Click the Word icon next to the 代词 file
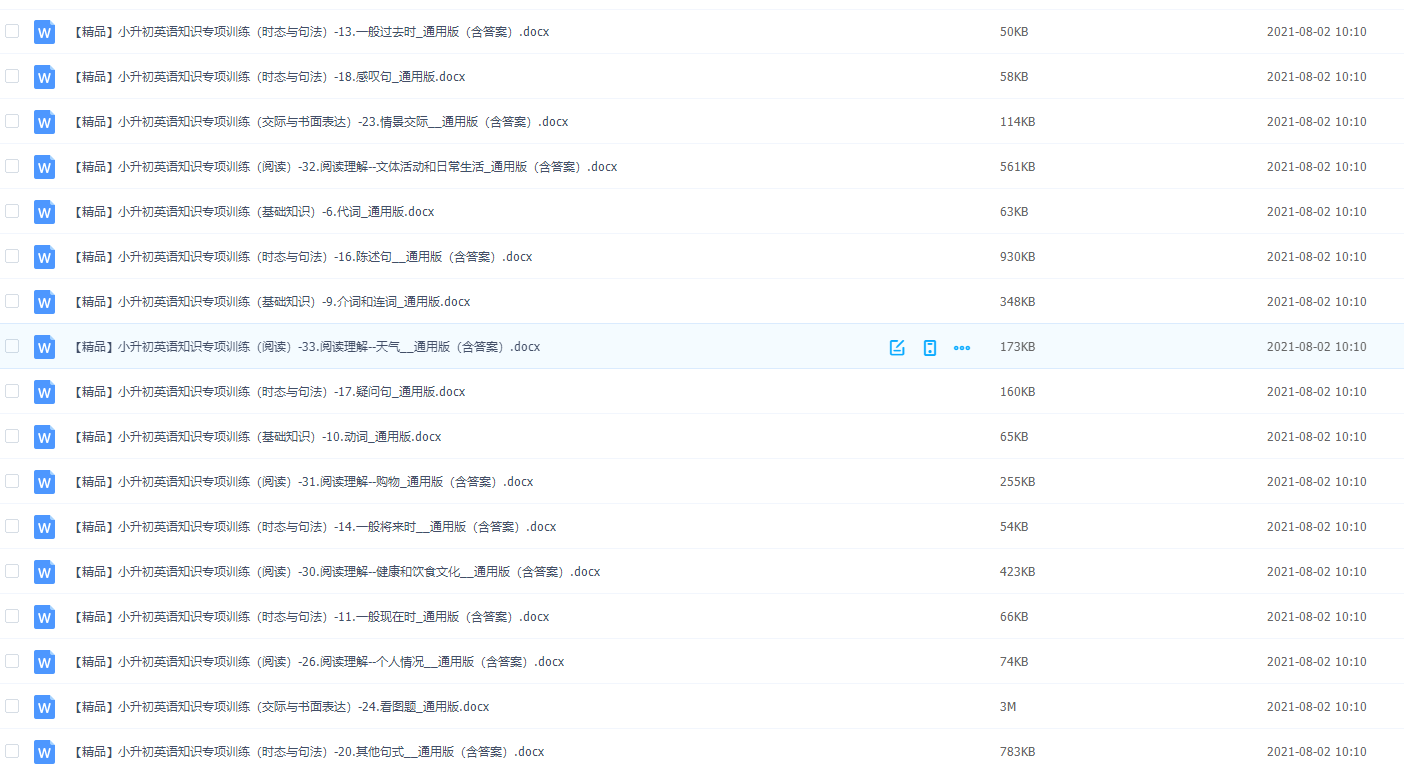Image resolution: width=1404 pixels, height=764 pixels. click(x=44, y=212)
